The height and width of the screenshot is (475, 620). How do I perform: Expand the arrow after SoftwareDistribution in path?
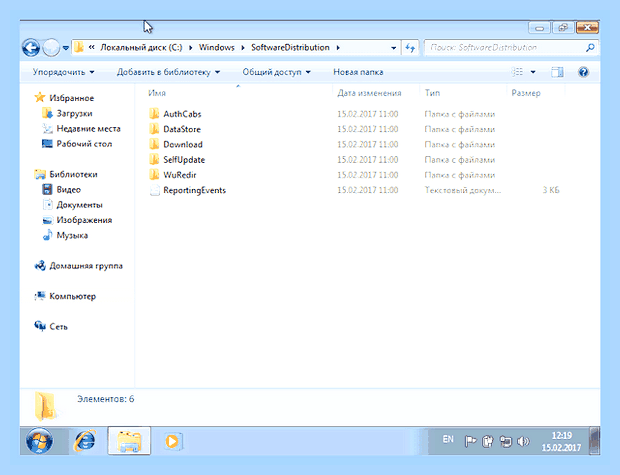click(338, 48)
